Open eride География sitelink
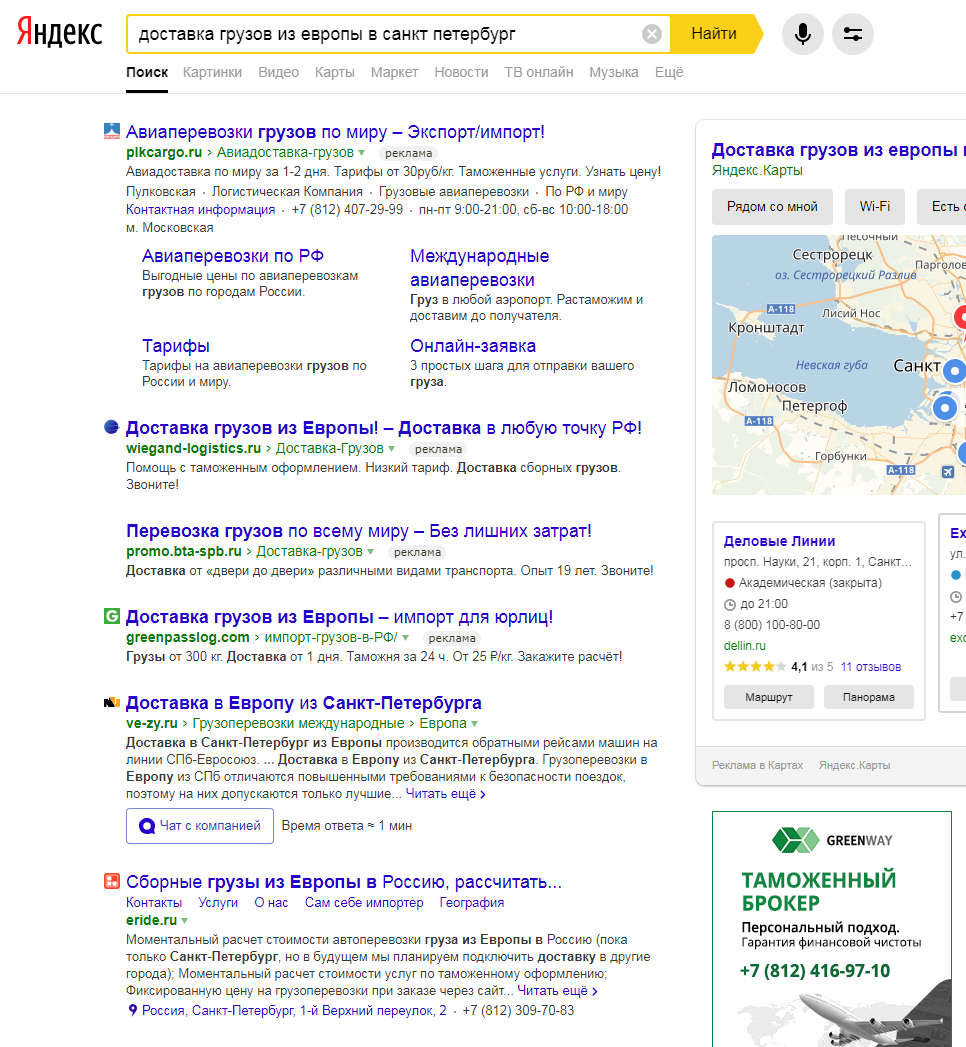This screenshot has height=1047, width=966. 471,903
